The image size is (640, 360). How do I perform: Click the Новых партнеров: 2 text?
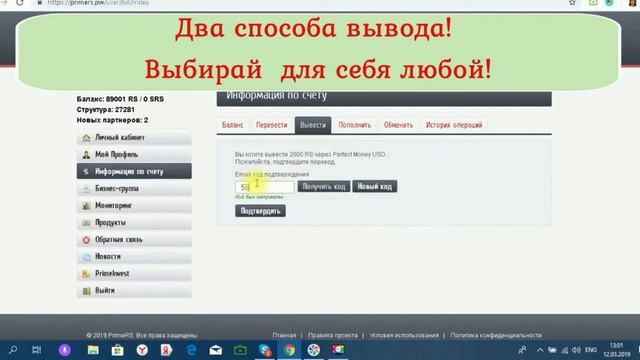point(112,120)
